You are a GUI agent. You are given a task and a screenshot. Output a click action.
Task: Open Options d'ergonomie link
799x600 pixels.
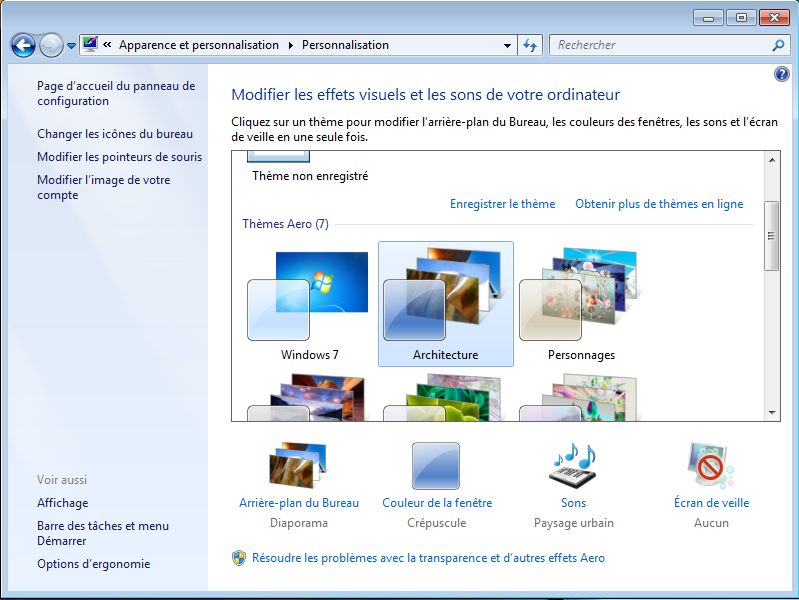[x=93, y=564]
